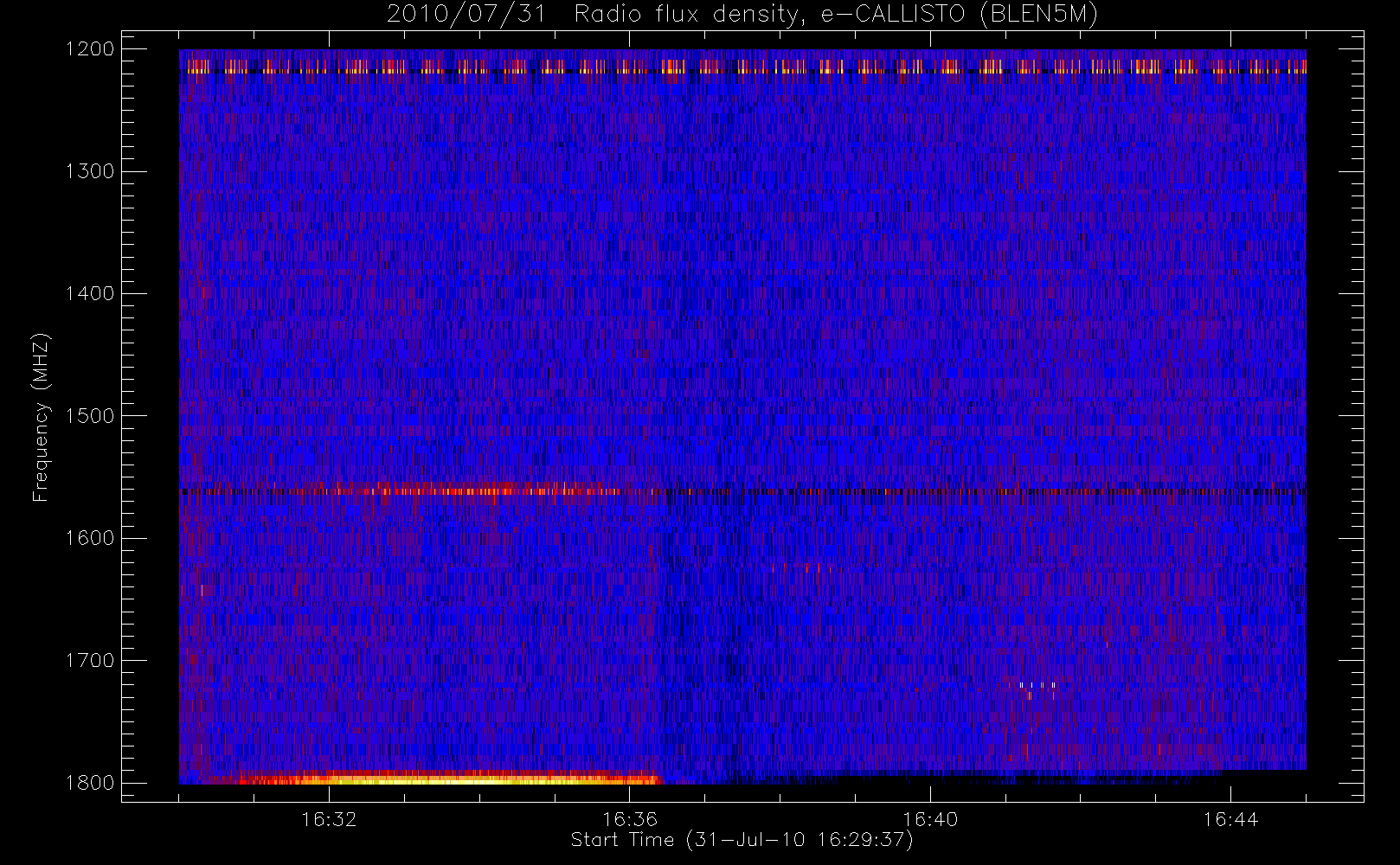Click the '16:44' time axis label
Viewport: 1400px width, 865px height.
coord(1230,819)
